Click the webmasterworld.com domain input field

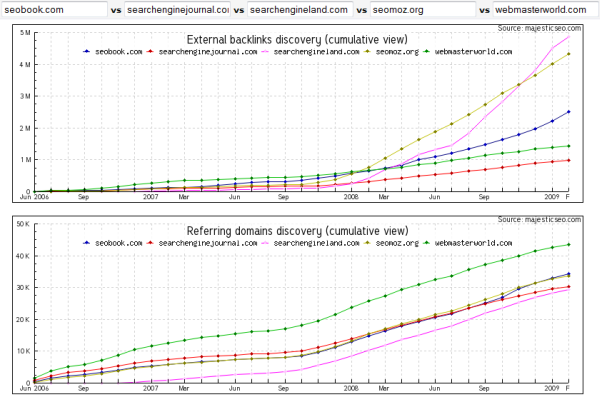tap(546, 10)
